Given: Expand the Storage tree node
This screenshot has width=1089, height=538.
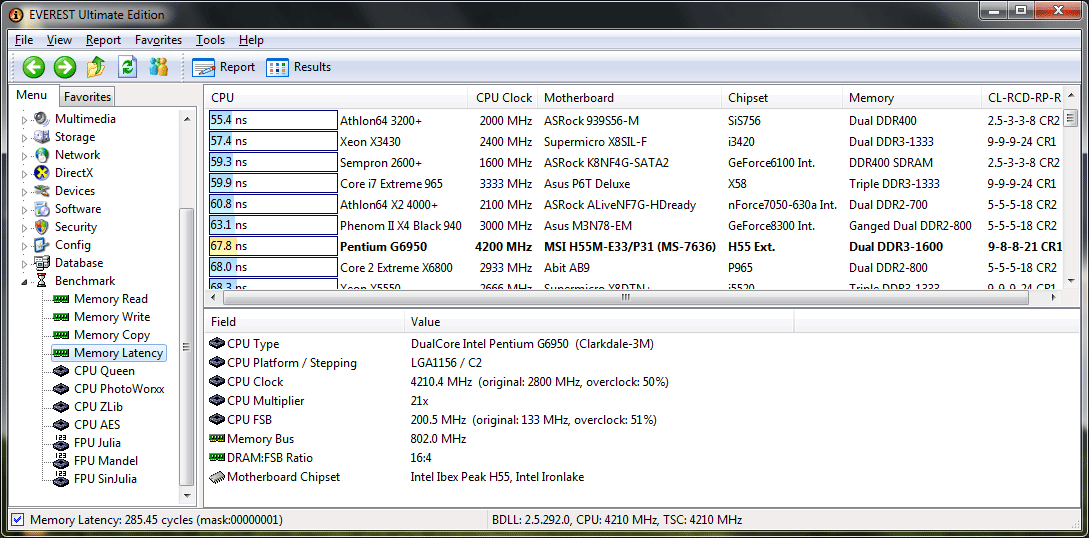Looking at the screenshot, I should click(x=24, y=137).
